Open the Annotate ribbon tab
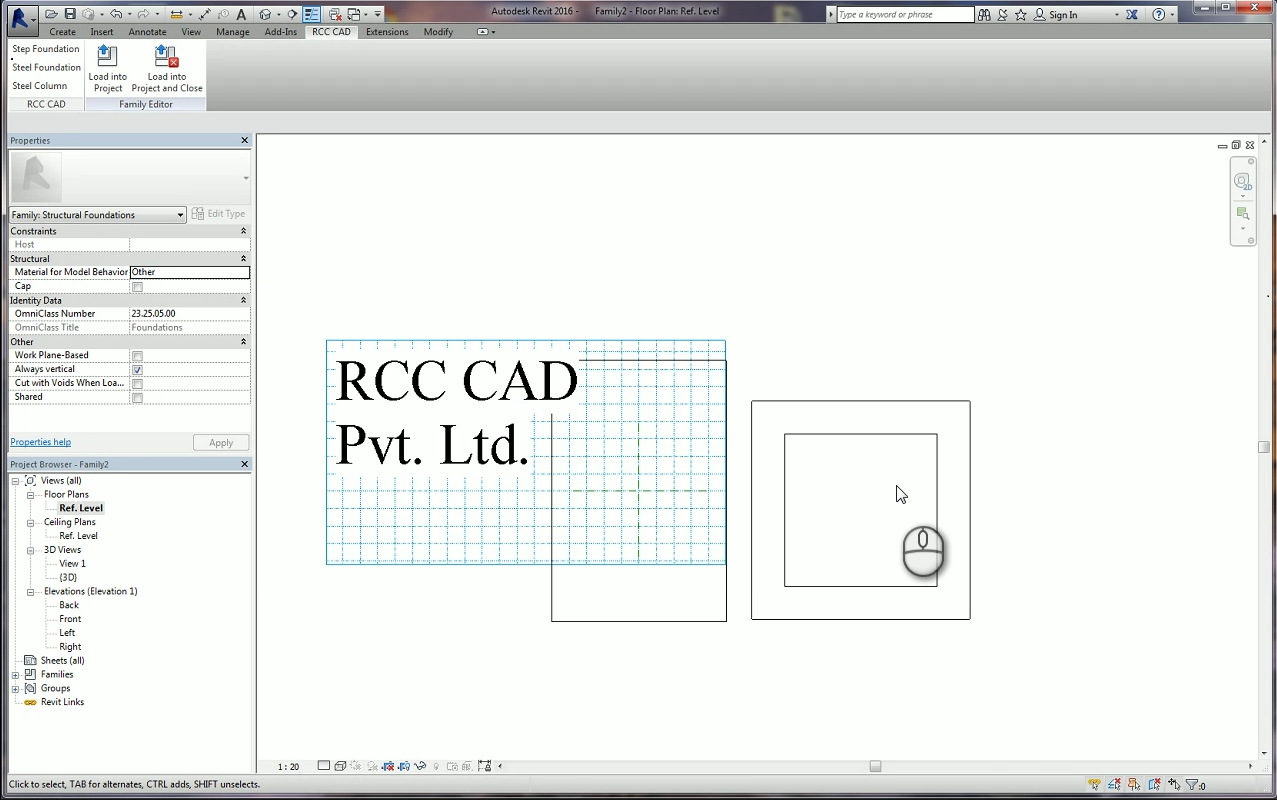Viewport: 1277px width, 800px height. tap(147, 31)
